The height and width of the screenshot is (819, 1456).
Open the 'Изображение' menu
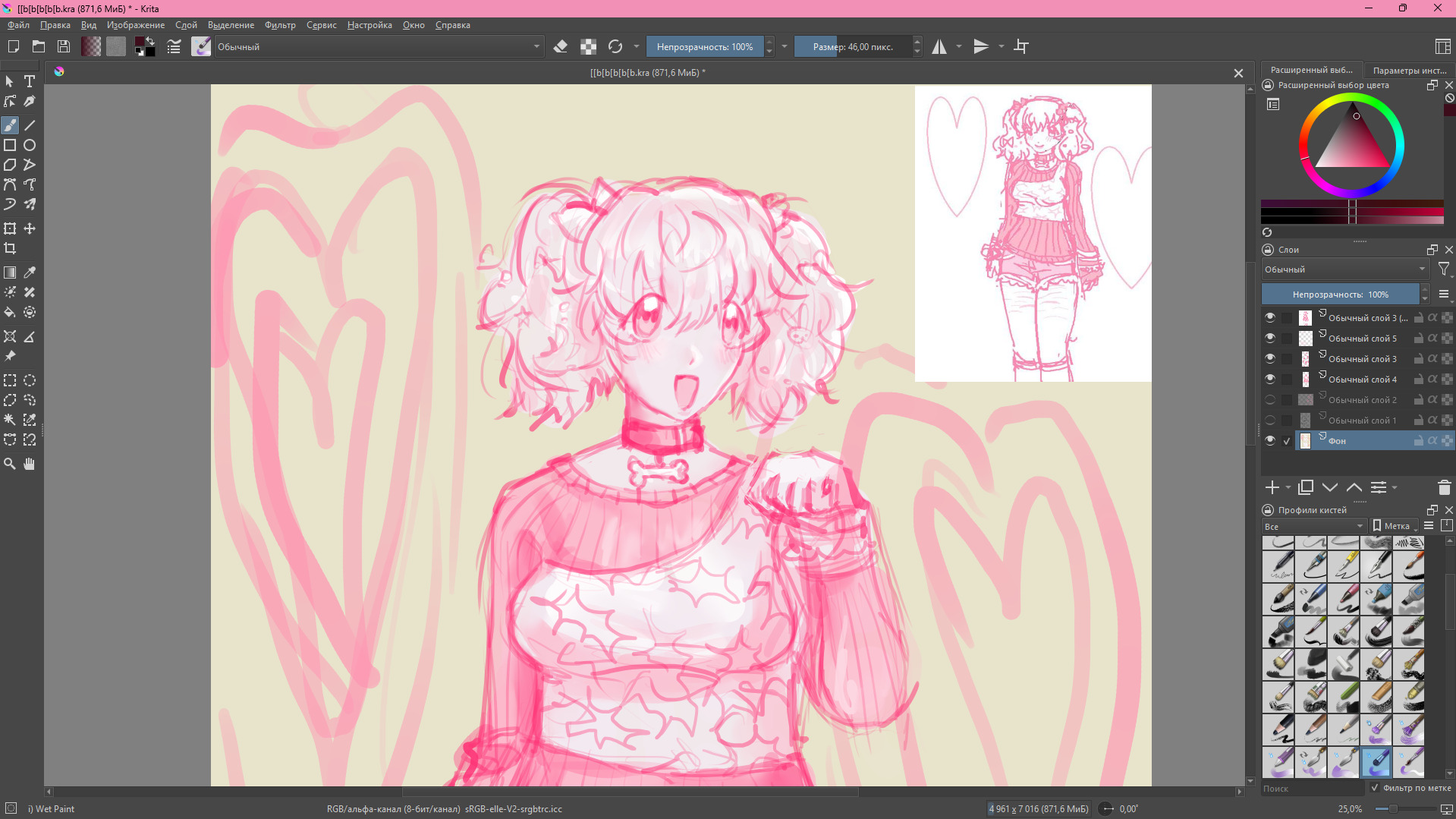(x=136, y=25)
